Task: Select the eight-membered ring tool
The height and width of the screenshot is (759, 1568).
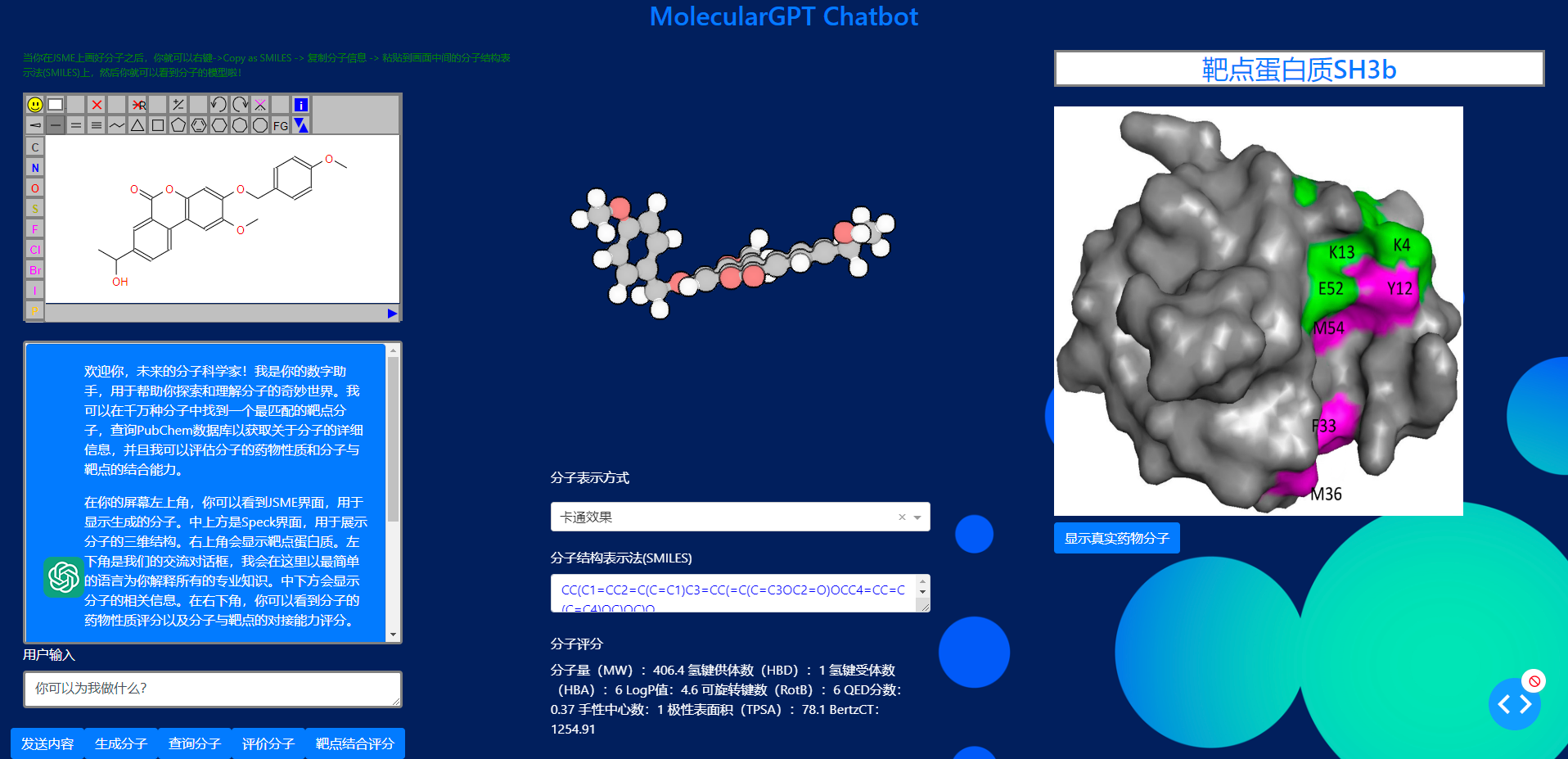Action: [260, 125]
